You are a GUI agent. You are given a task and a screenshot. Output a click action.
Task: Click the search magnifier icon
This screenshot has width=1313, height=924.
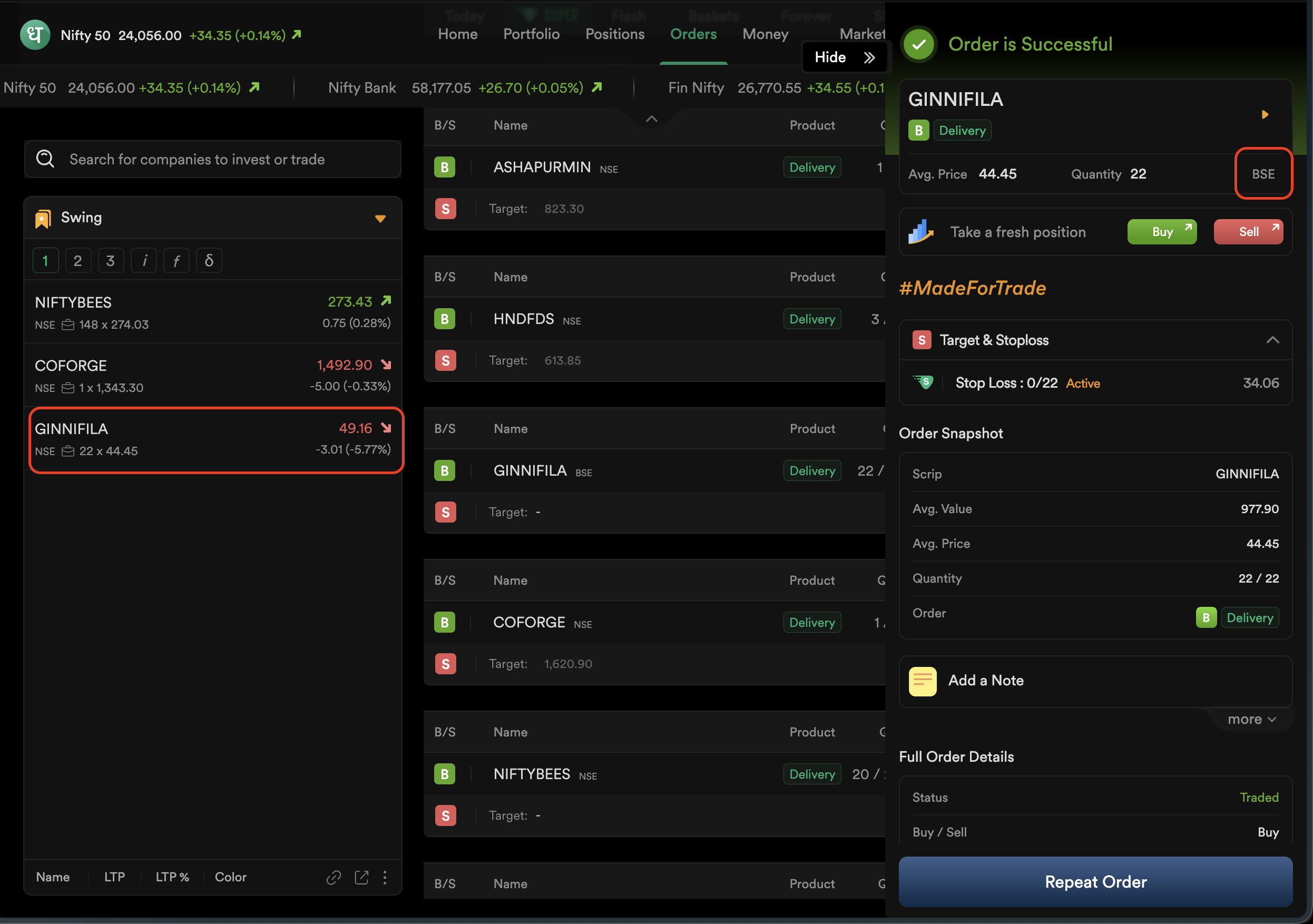[x=45, y=159]
